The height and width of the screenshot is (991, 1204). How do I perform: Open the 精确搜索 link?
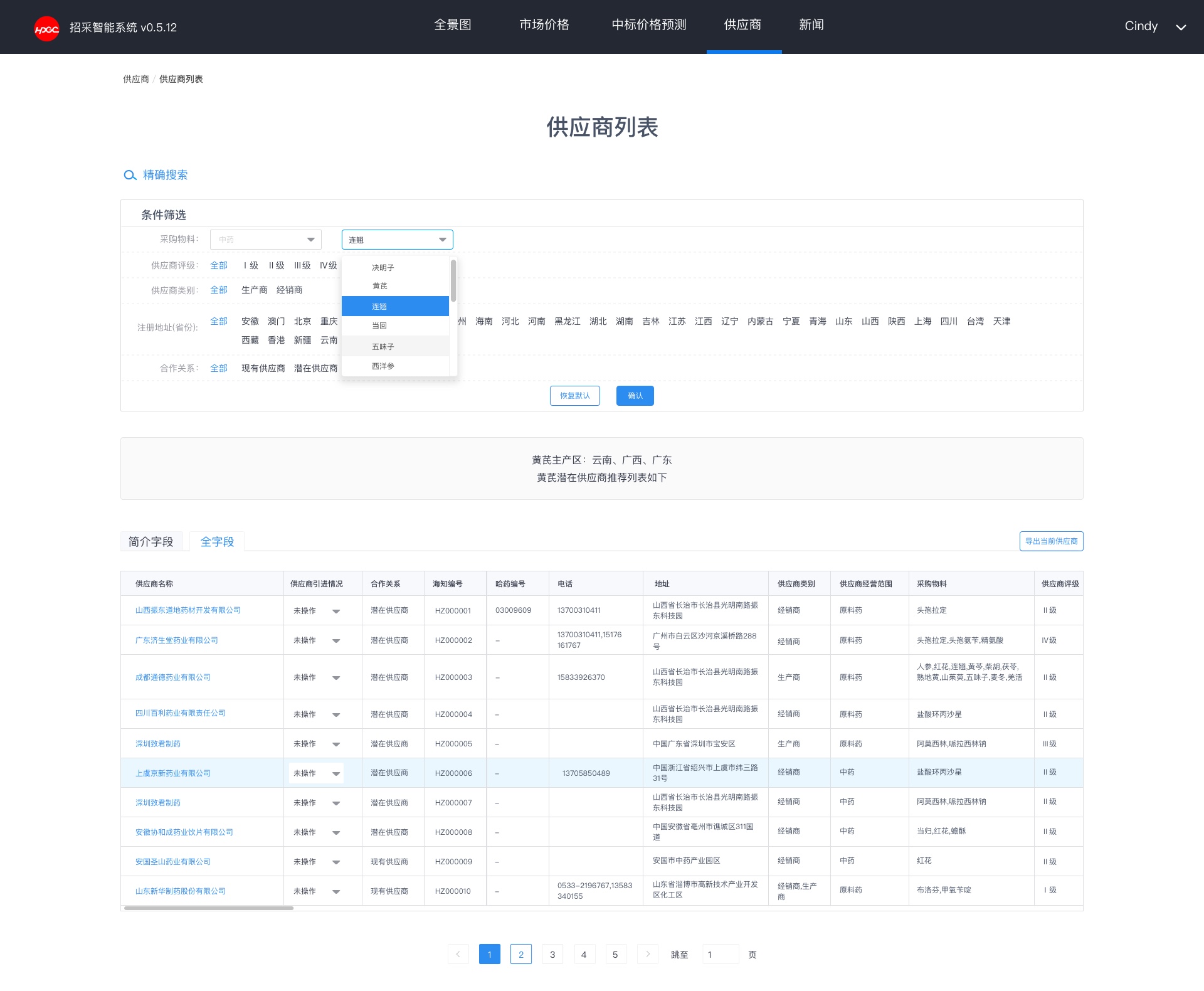166,175
